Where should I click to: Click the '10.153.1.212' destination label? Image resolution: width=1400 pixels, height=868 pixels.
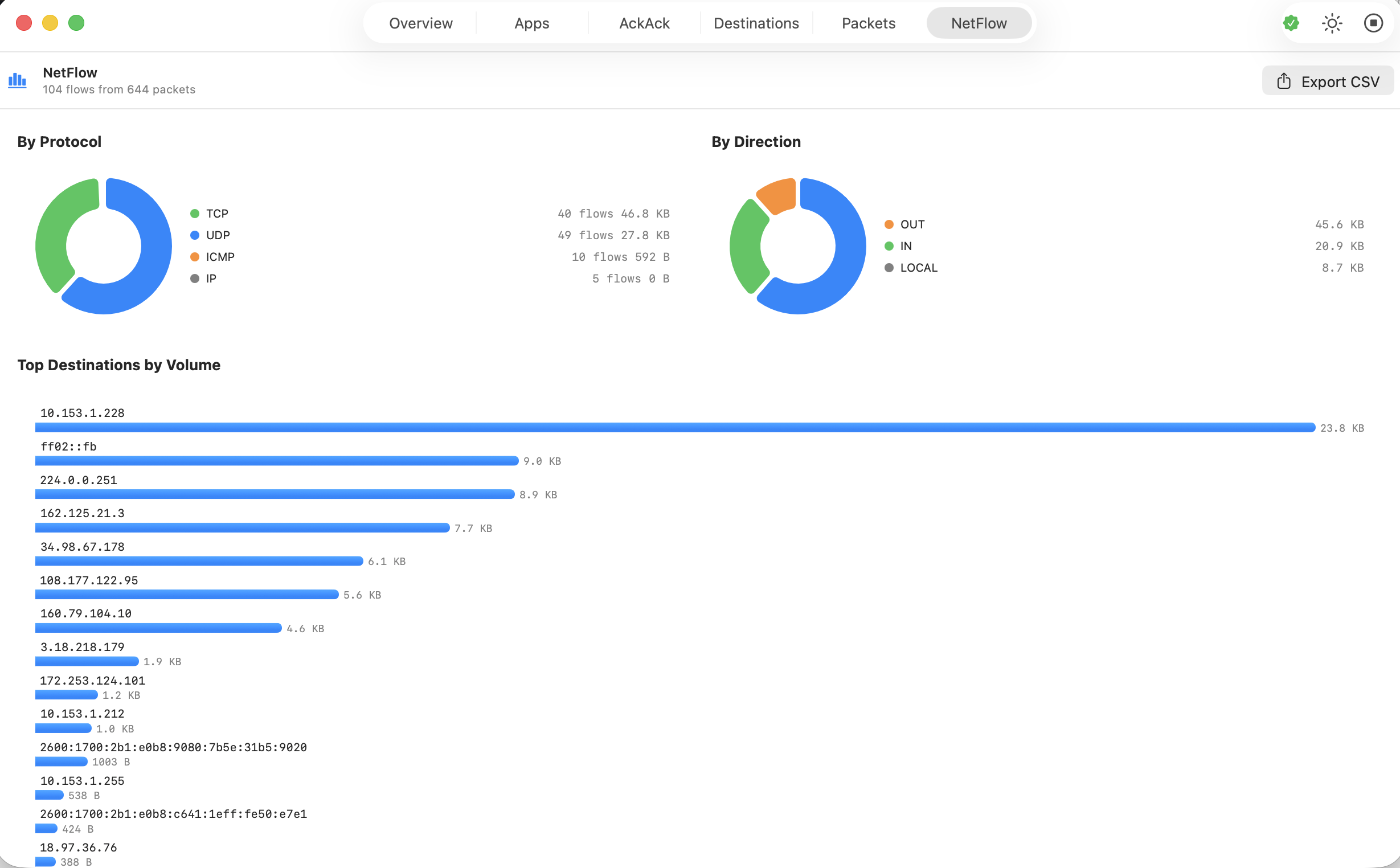82,714
